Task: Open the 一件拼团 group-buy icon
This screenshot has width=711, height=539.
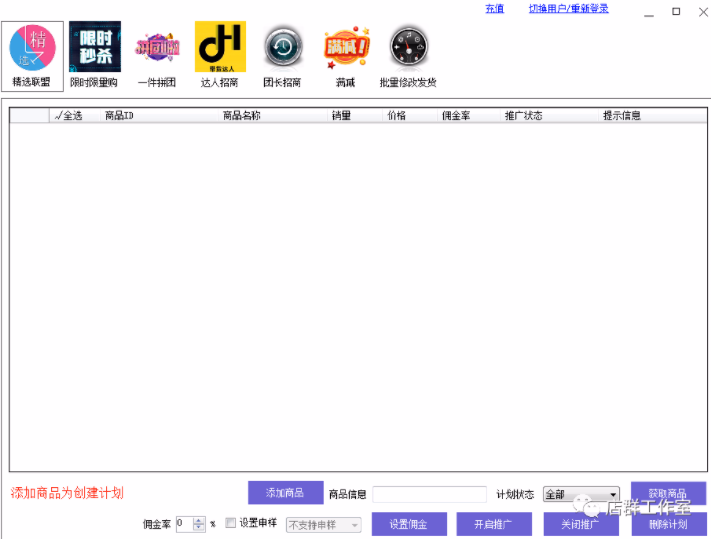Action: pos(157,47)
